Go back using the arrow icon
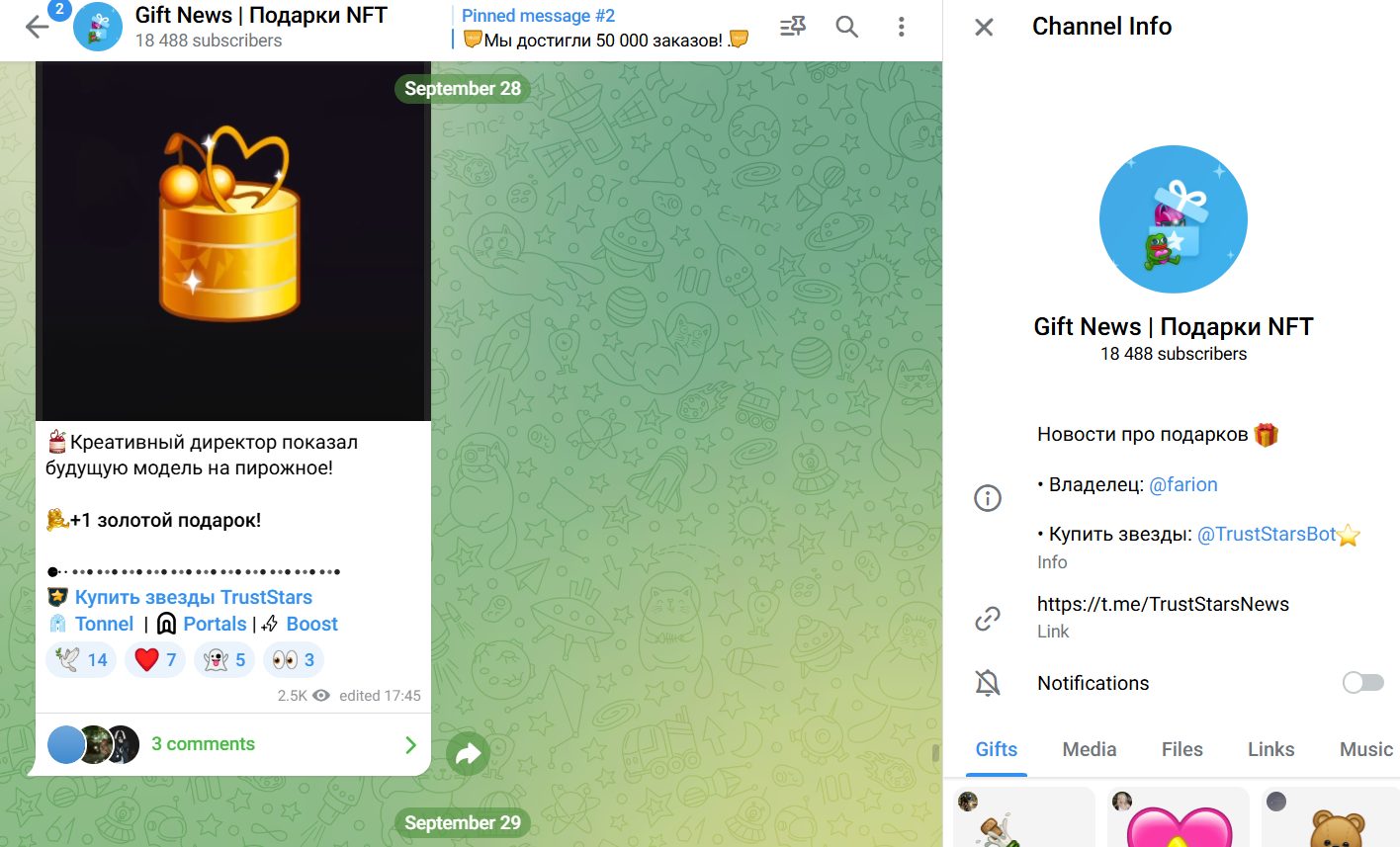 (x=37, y=27)
